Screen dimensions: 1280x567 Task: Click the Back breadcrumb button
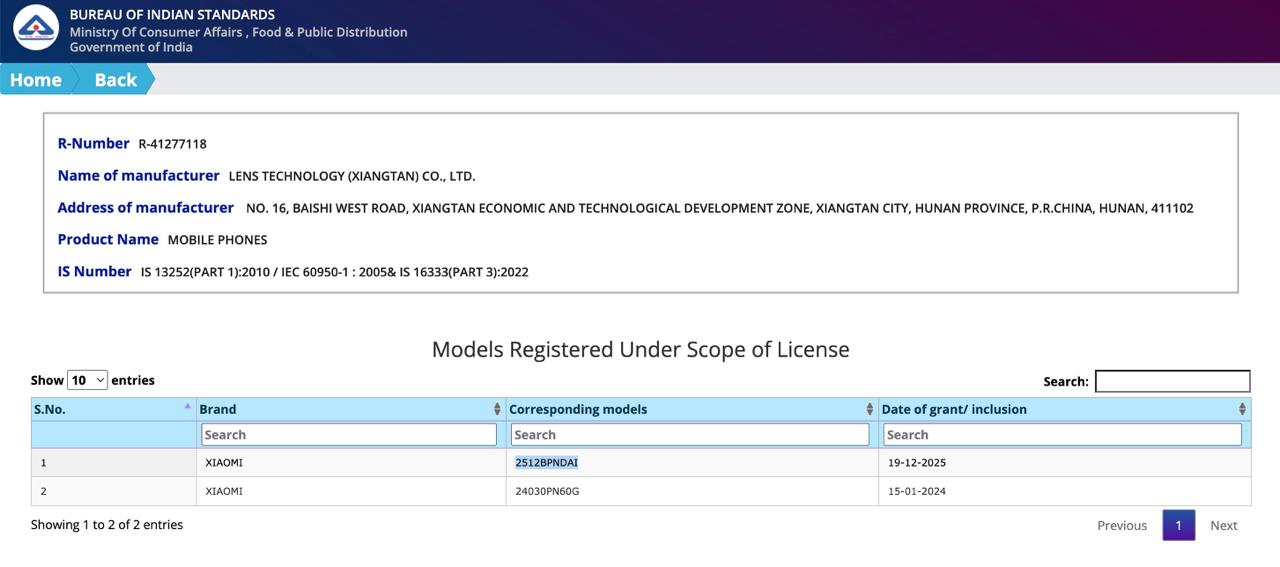click(115, 80)
